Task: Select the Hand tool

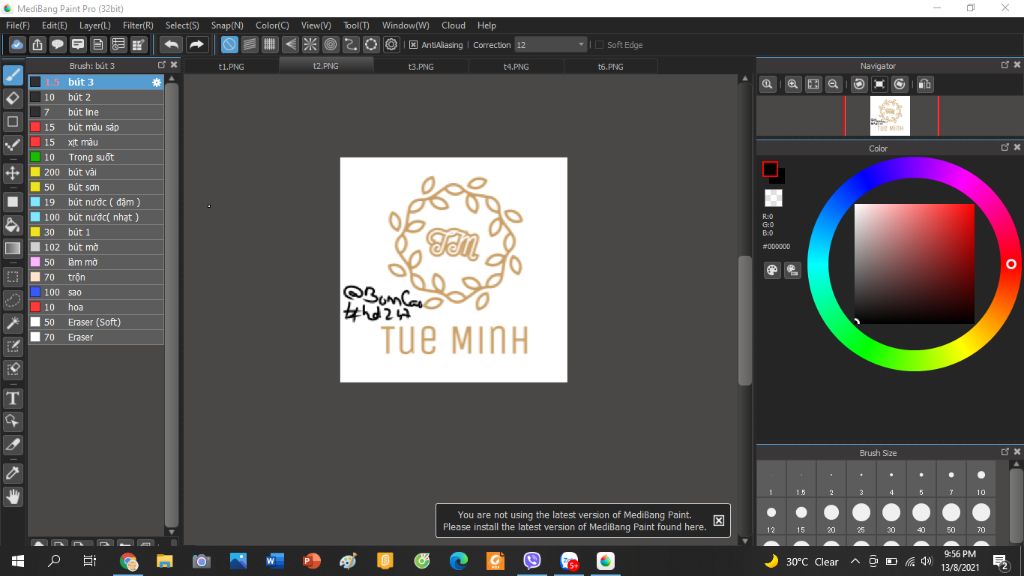Action: point(13,497)
